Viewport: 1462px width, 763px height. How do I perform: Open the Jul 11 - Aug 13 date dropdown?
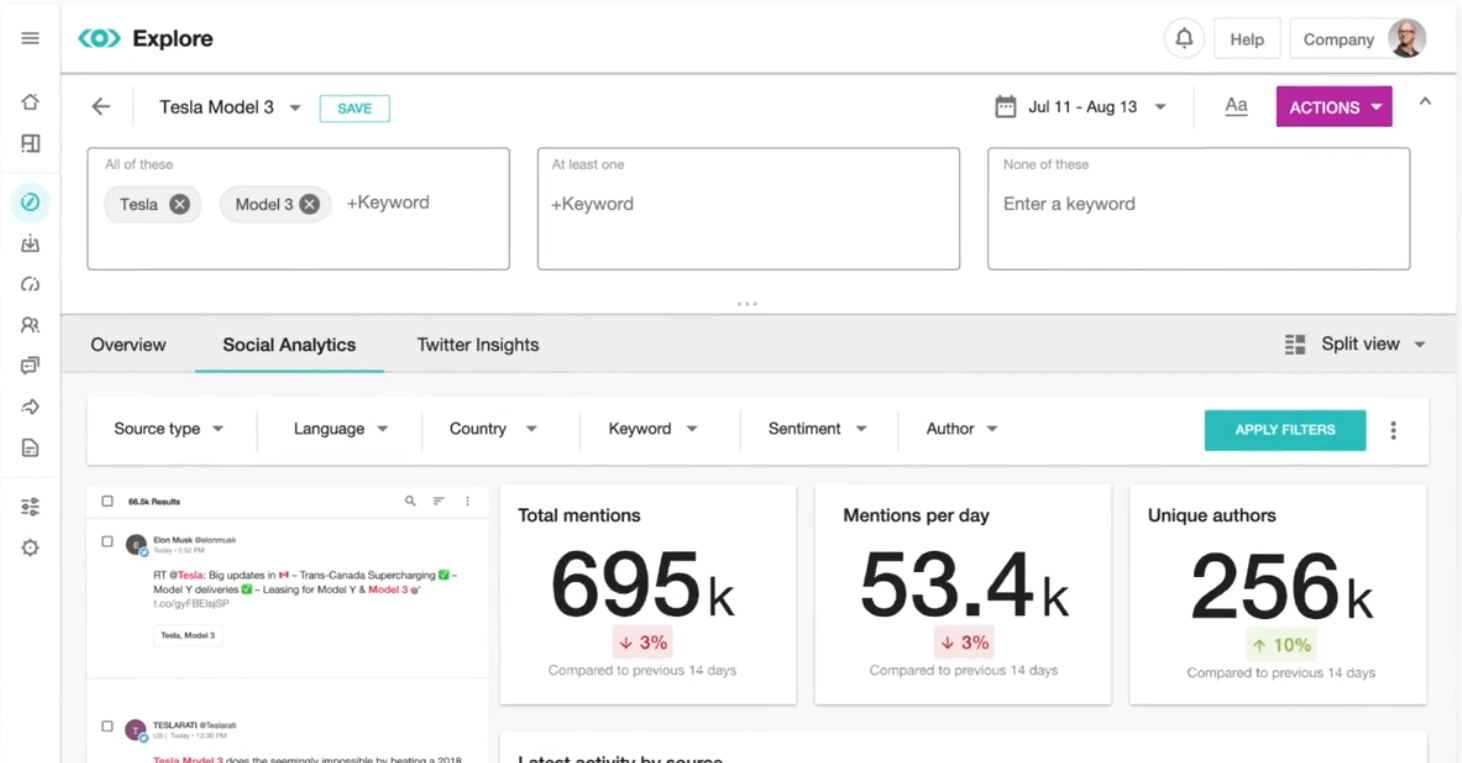click(x=1160, y=107)
